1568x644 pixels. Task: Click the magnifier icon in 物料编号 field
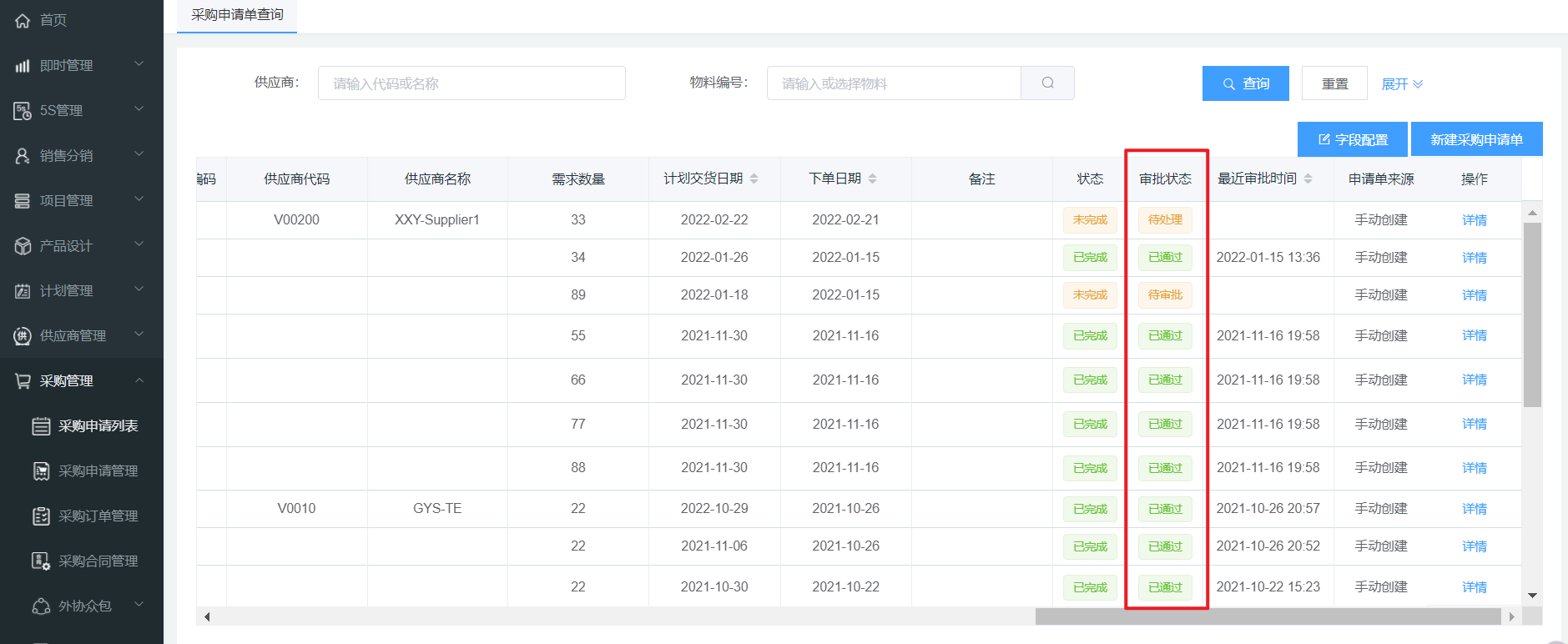point(1047,83)
